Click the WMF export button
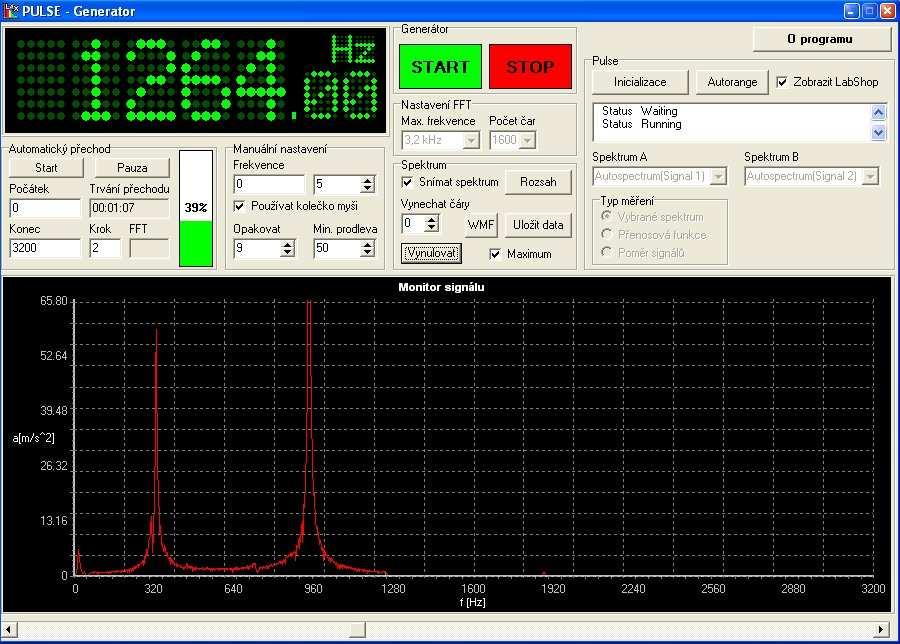The height and width of the screenshot is (644, 900). click(x=480, y=225)
